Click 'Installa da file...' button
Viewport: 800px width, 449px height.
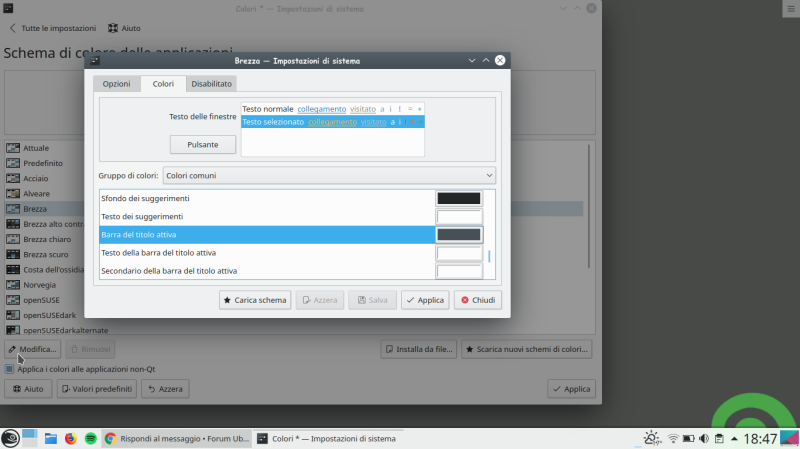(x=419, y=349)
